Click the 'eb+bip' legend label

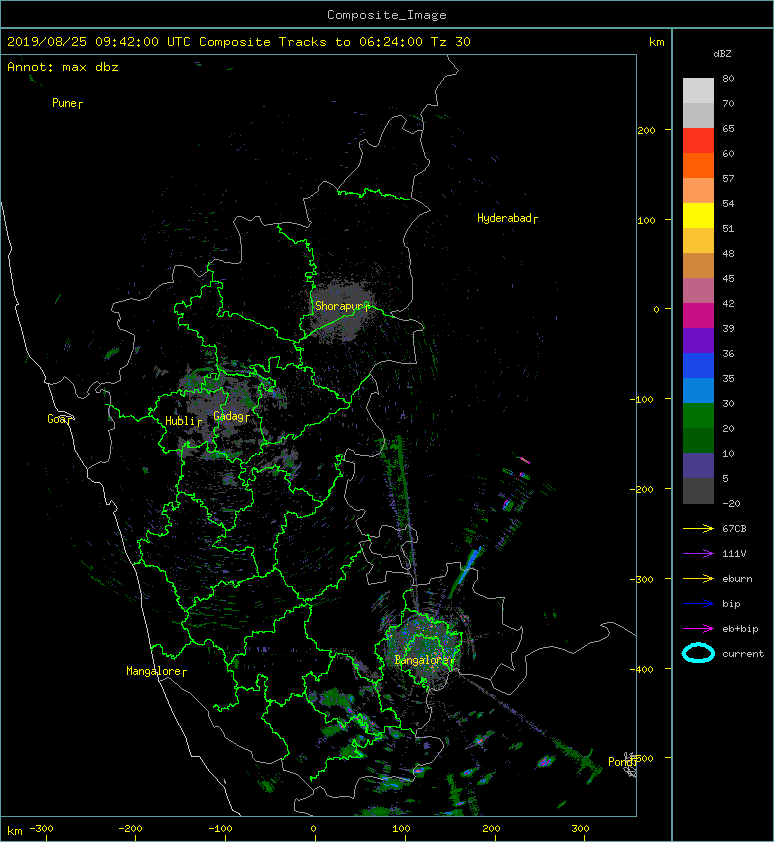click(x=740, y=629)
